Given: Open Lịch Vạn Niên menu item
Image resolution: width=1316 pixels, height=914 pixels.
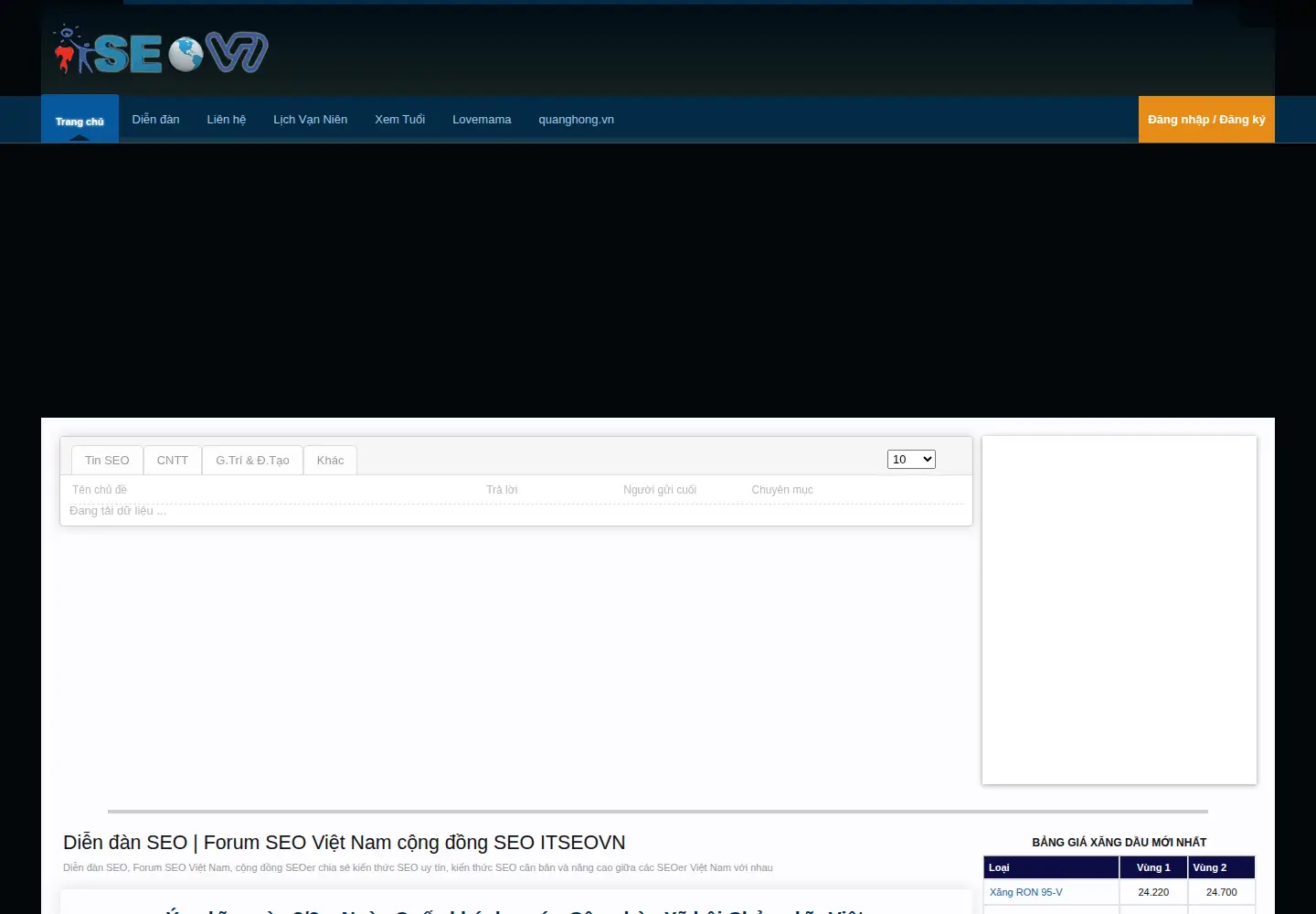Looking at the screenshot, I should click(311, 120).
